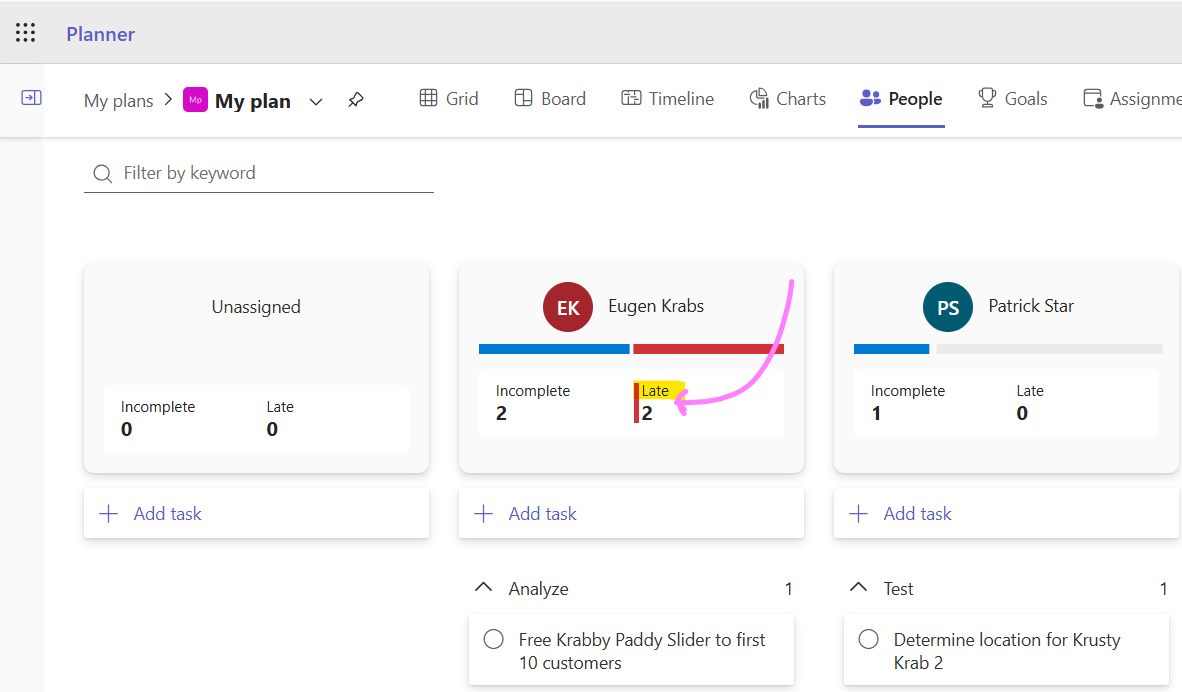Click the Eugen Krabs name

(x=656, y=306)
